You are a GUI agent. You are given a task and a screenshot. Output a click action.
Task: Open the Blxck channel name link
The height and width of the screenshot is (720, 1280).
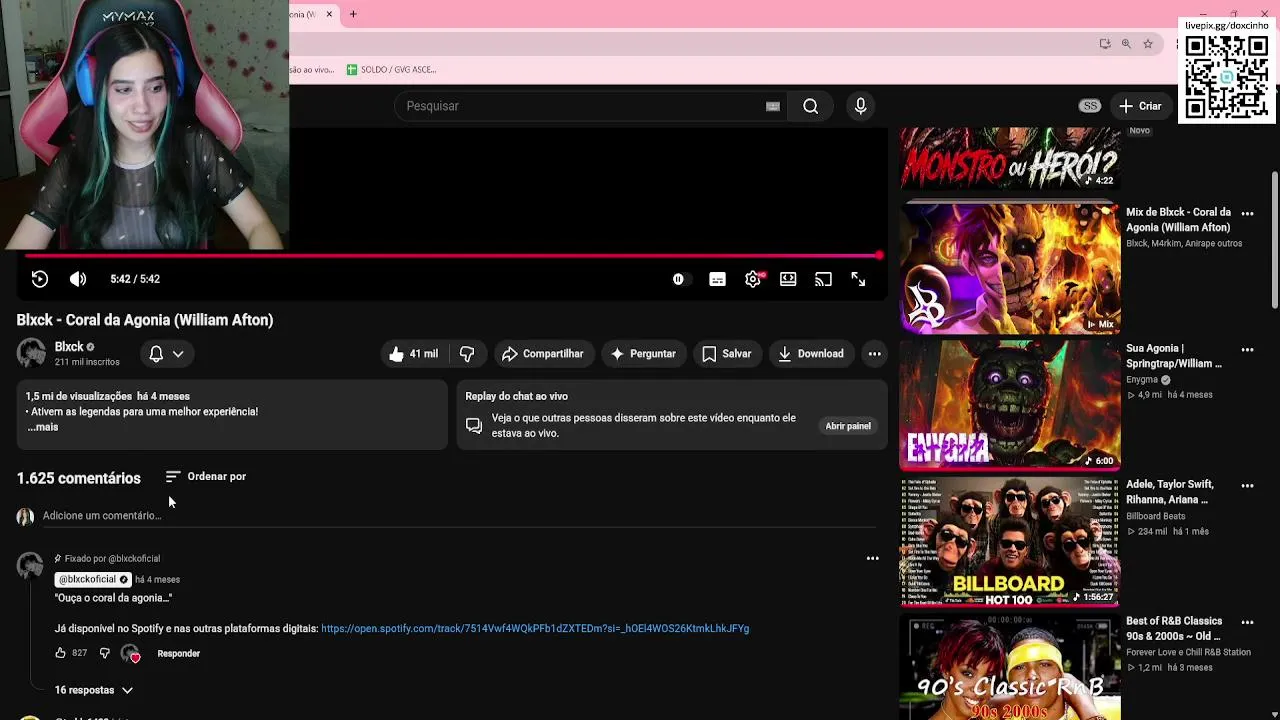click(x=69, y=347)
